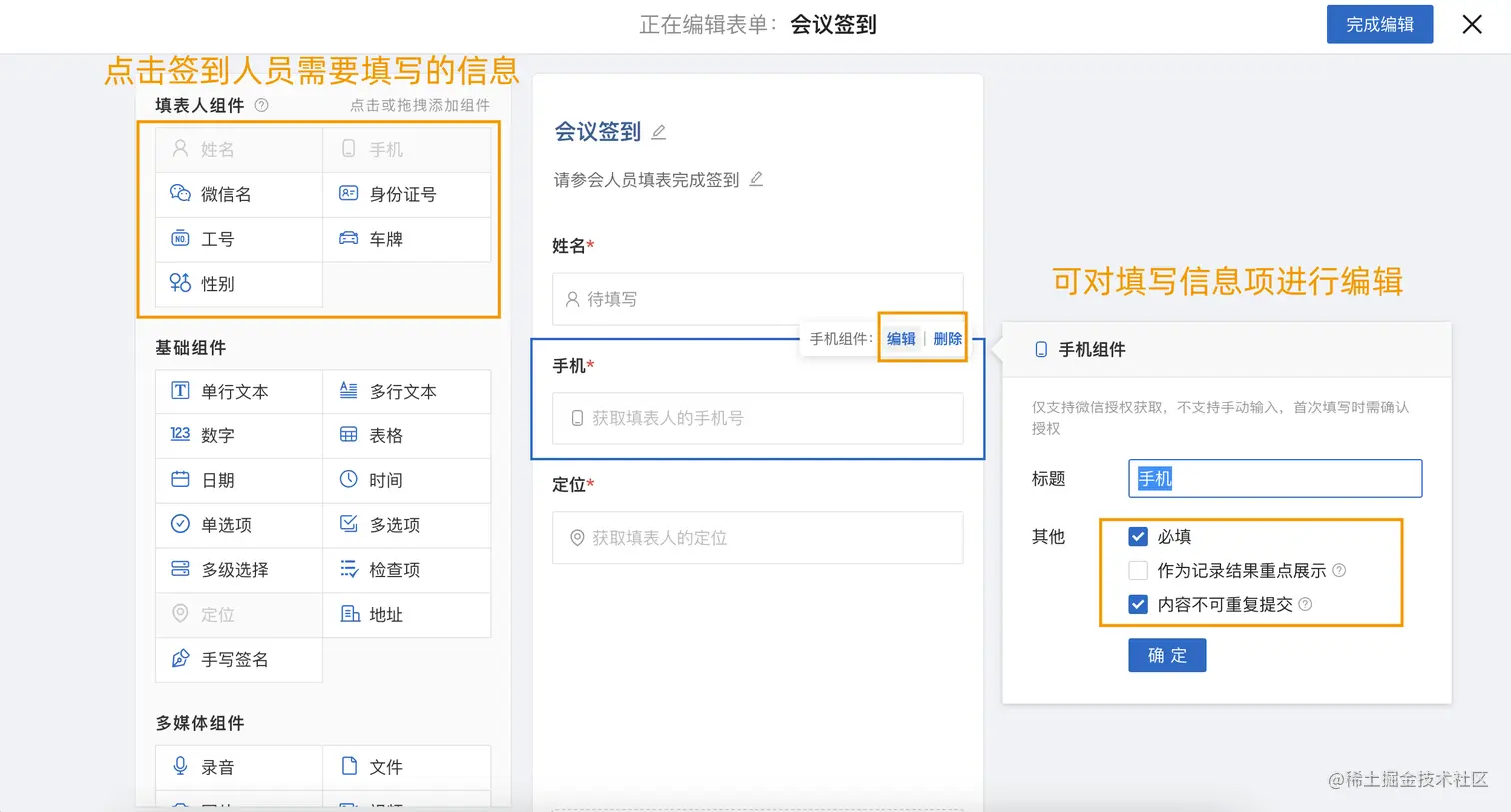Close the form editor with X
The width and height of the screenshot is (1511, 812).
coord(1472,24)
